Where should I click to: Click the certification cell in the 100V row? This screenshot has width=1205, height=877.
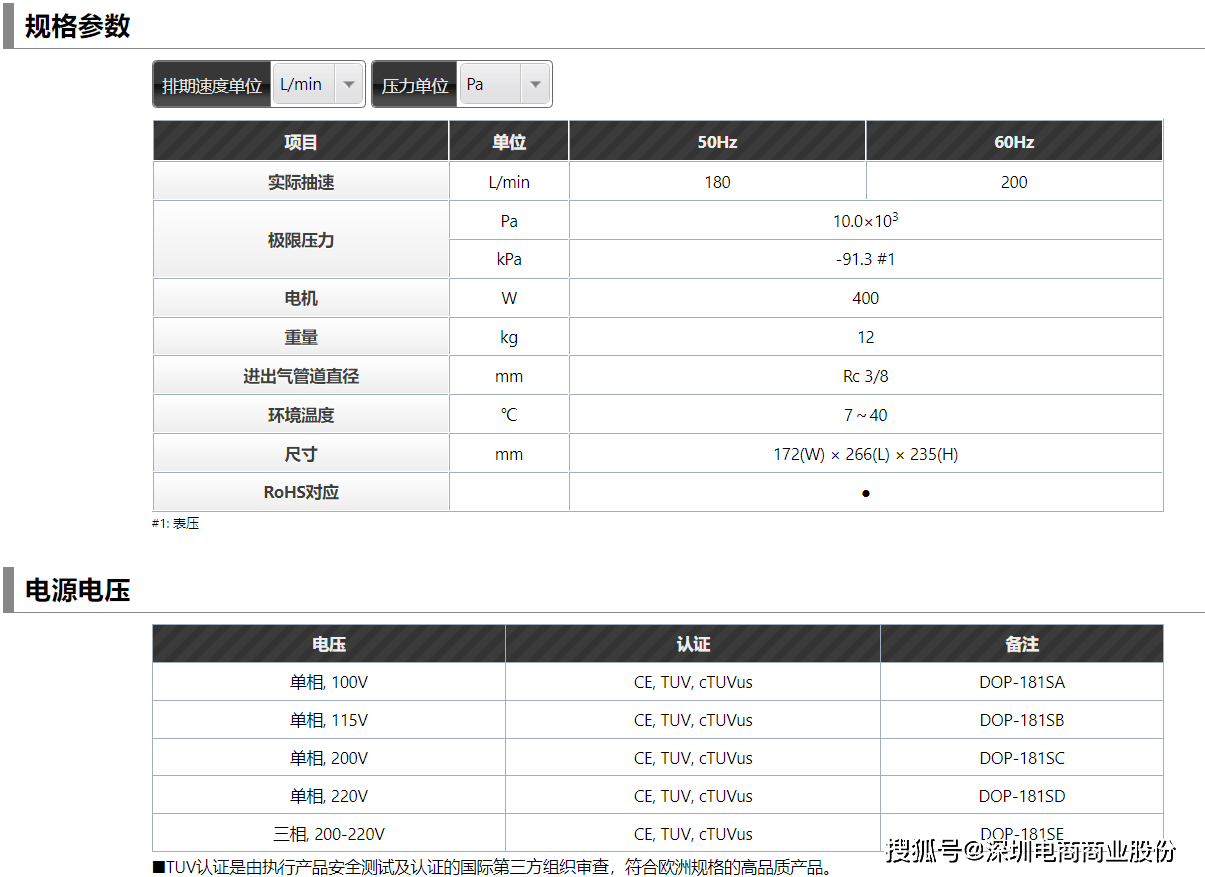click(693, 682)
